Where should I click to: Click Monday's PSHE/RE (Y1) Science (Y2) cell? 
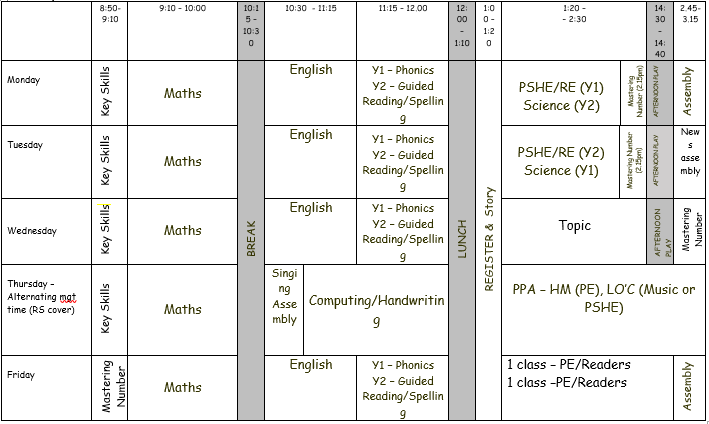coord(561,93)
